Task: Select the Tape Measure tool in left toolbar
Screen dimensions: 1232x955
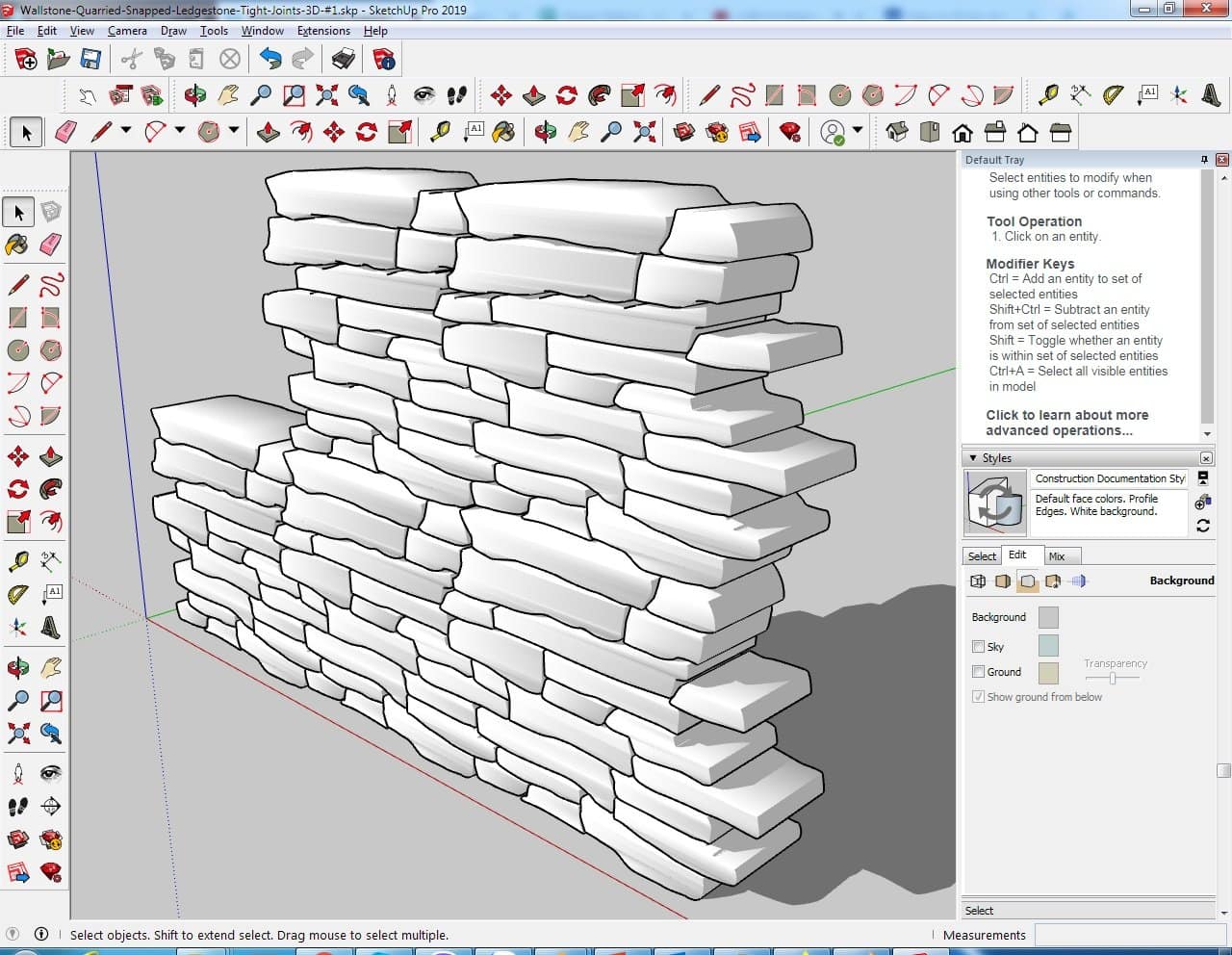Action: tap(17, 561)
